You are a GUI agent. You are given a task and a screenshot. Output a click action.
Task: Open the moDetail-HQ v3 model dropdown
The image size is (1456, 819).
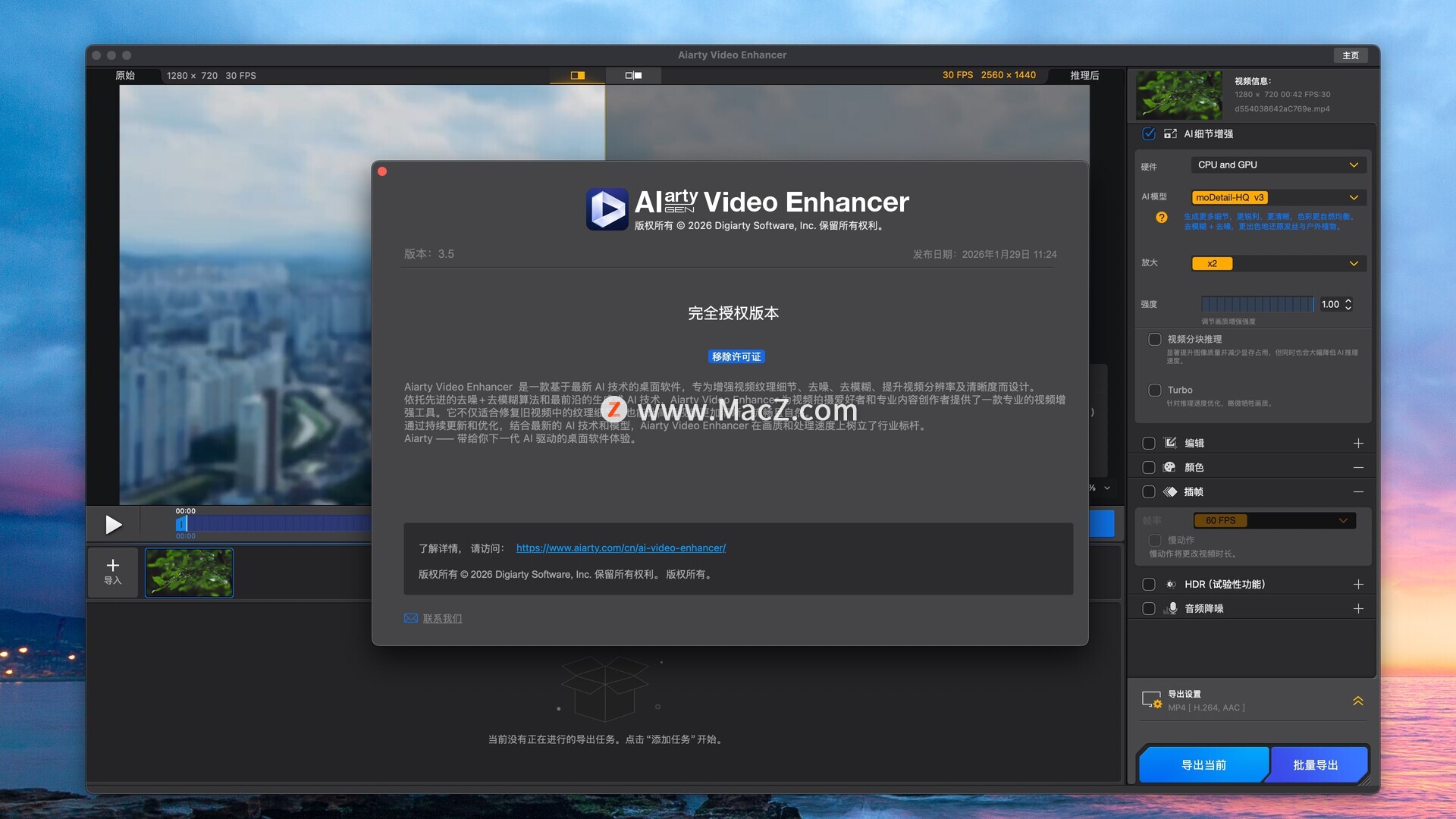(x=1278, y=197)
